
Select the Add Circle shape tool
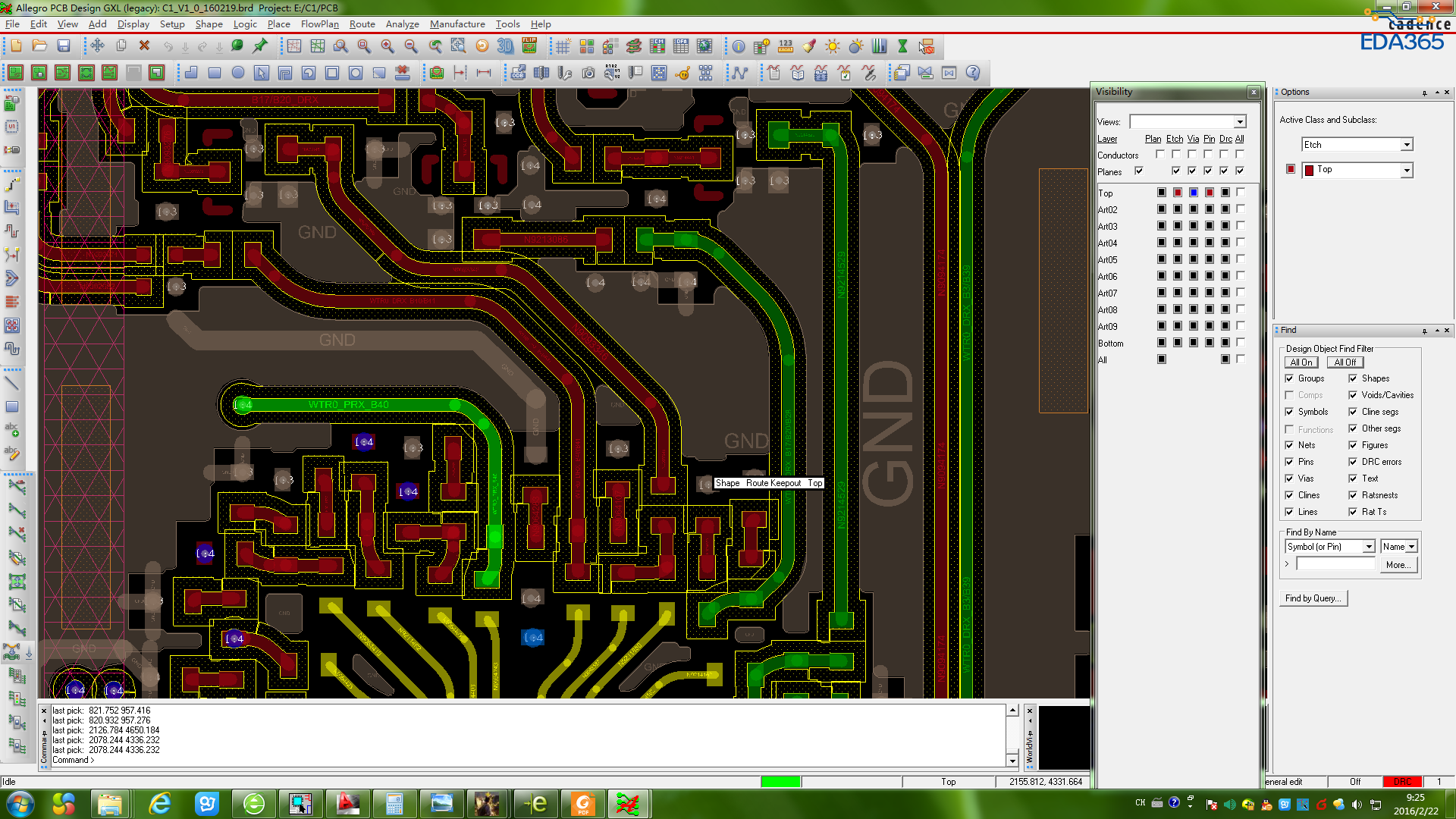pyautogui.click(x=238, y=73)
